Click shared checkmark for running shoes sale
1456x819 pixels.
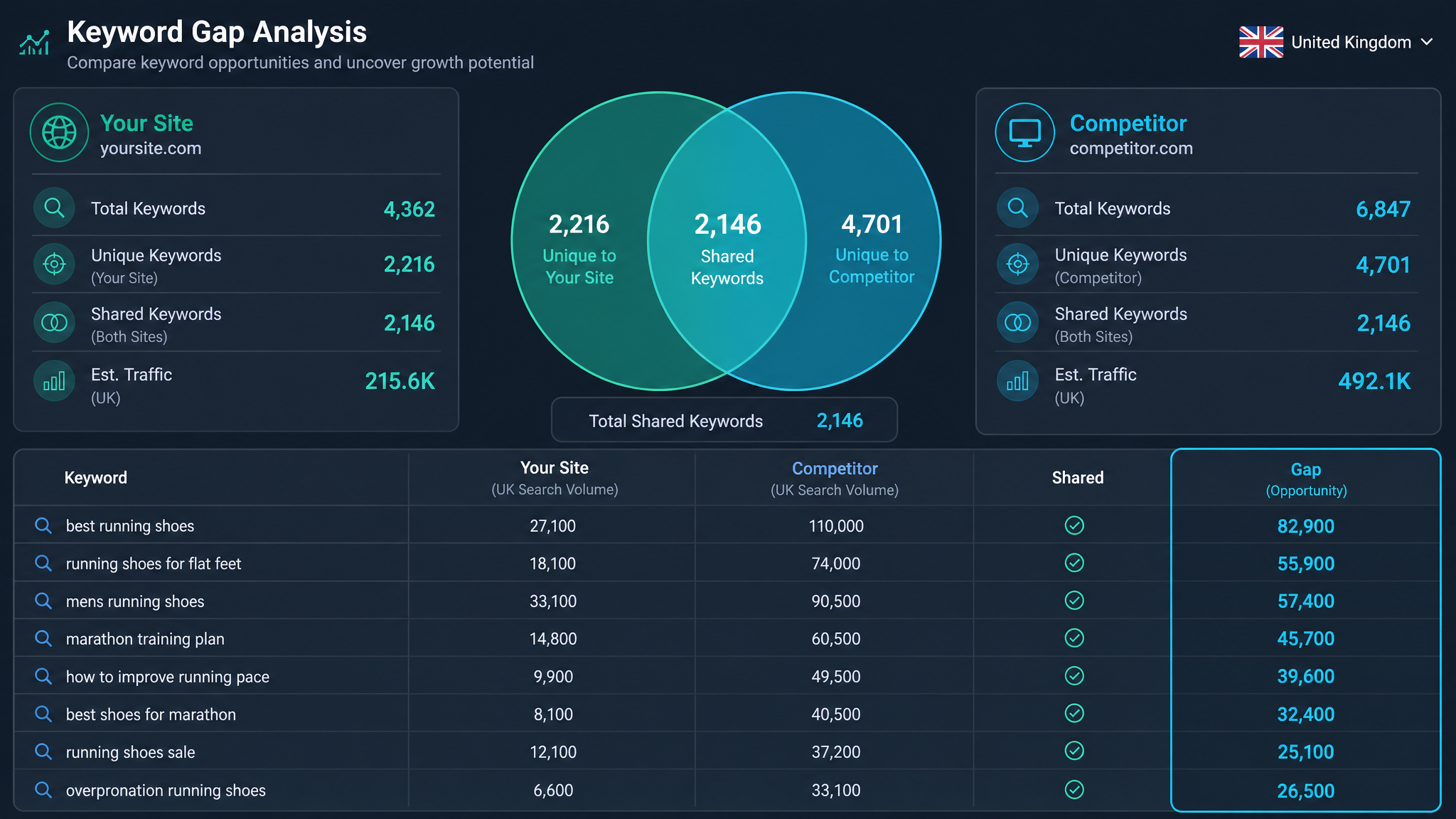(1074, 751)
